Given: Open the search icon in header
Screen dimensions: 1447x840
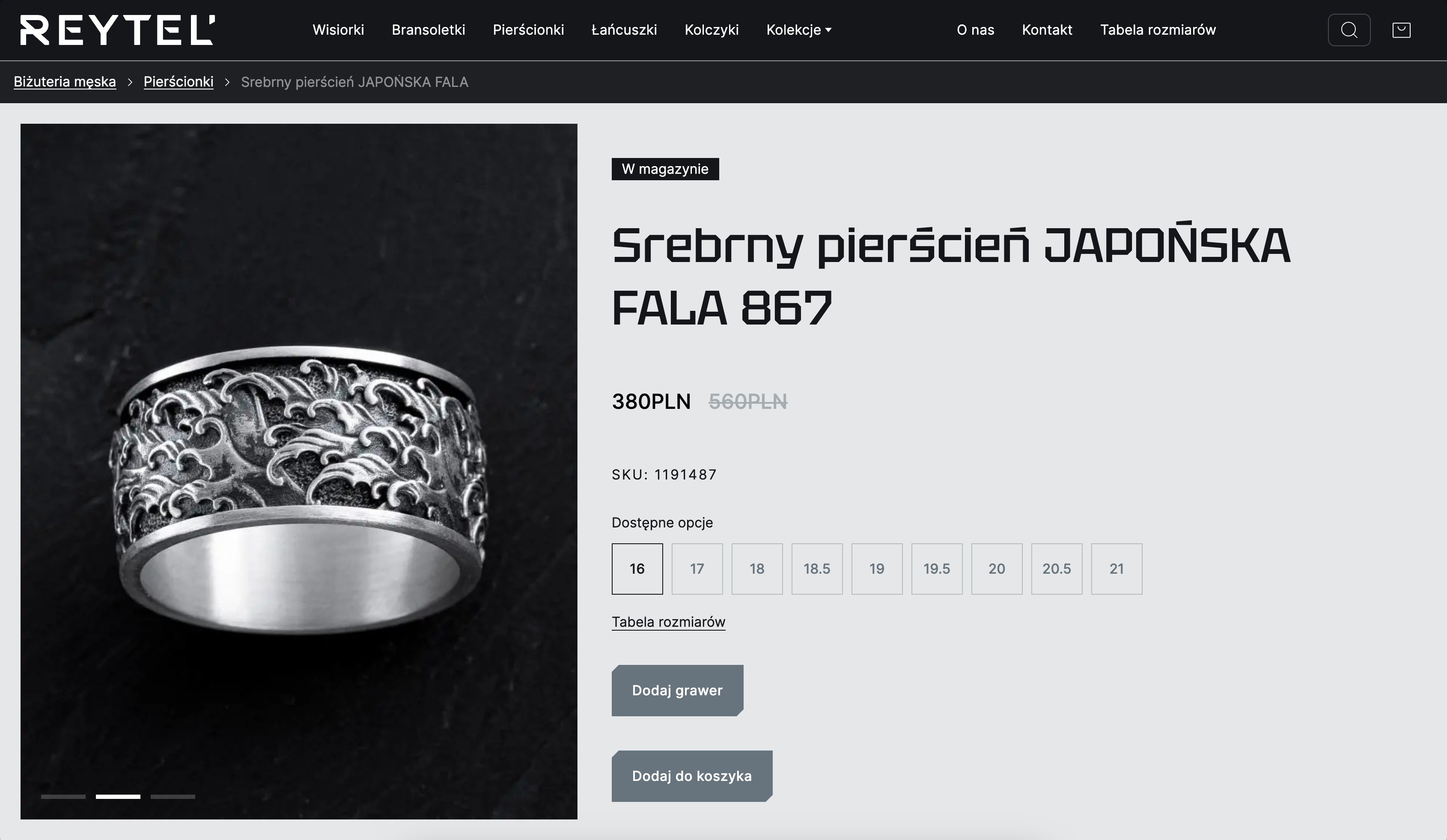Looking at the screenshot, I should [x=1349, y=30].
